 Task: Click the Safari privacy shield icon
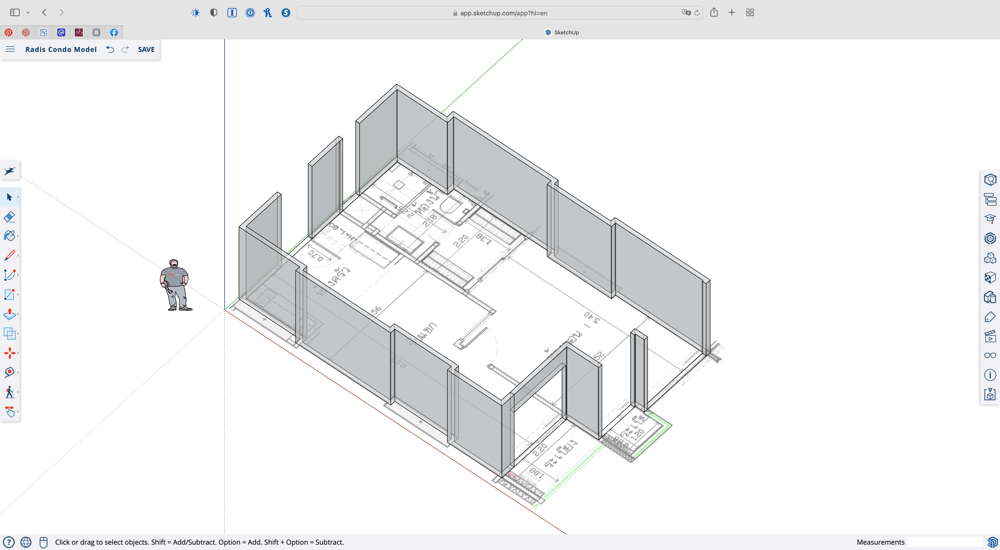click(x=214, y=13)
